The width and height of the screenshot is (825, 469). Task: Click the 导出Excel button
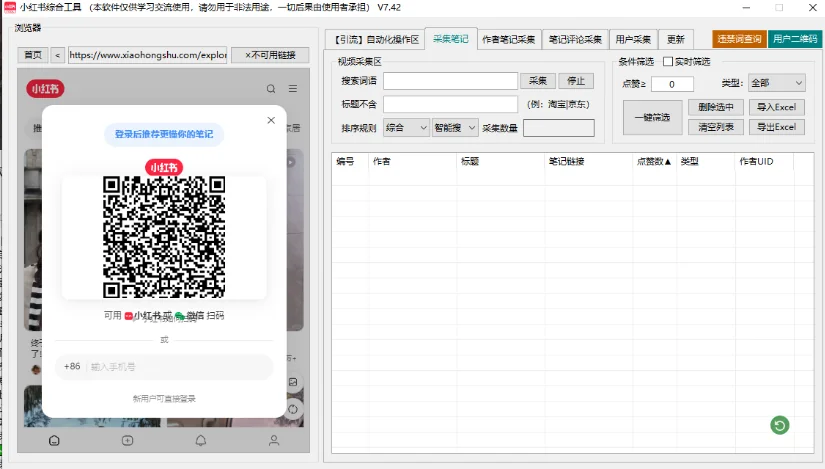click(777, 127)
